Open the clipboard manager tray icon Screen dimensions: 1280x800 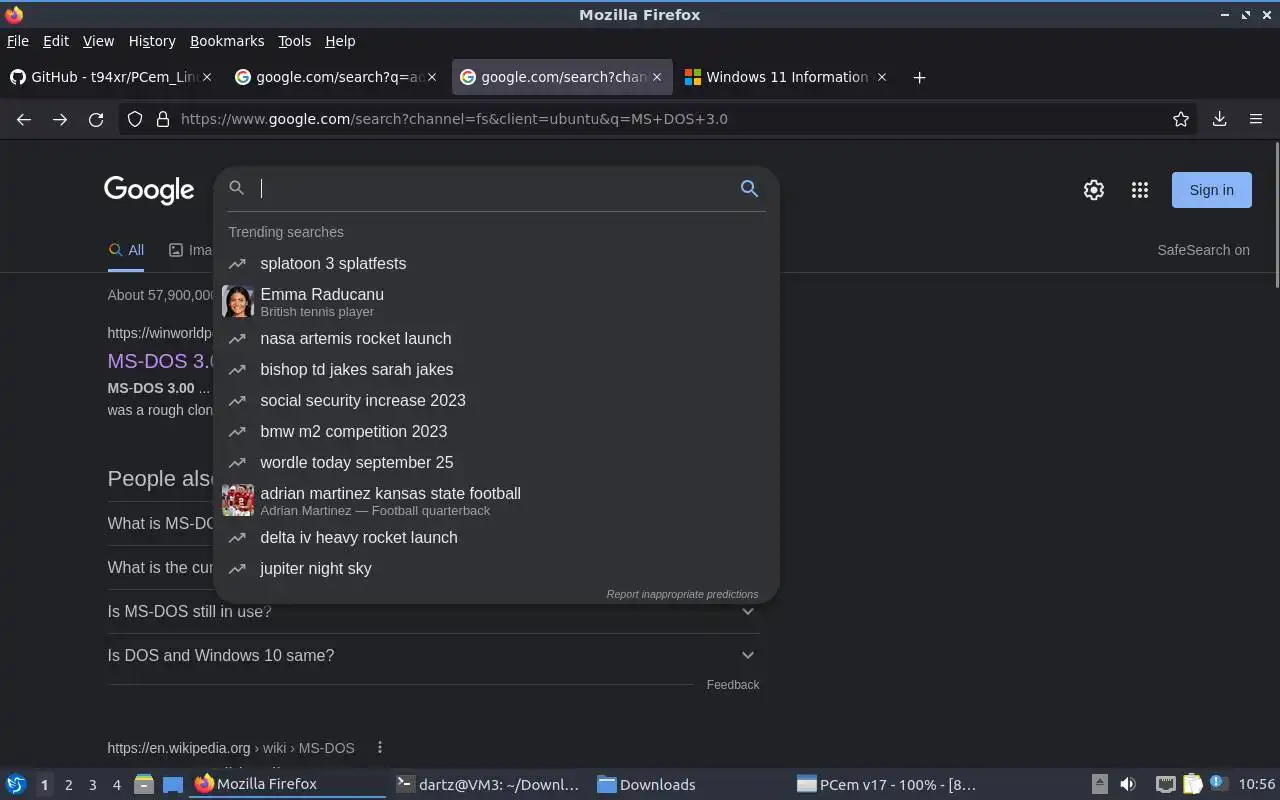pyautogui.click(x=1192, y=784)
